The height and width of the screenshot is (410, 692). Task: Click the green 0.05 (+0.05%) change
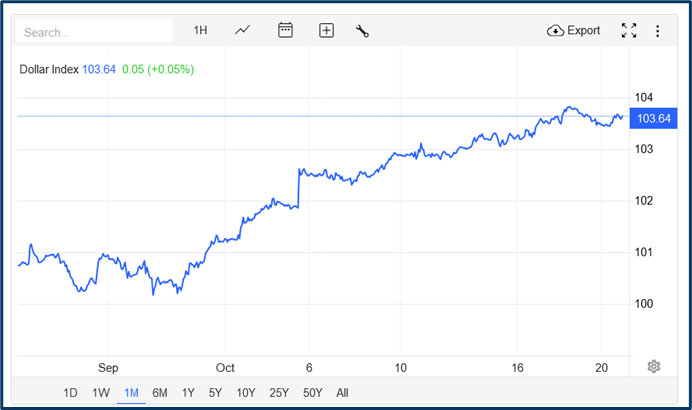point(158,69)
